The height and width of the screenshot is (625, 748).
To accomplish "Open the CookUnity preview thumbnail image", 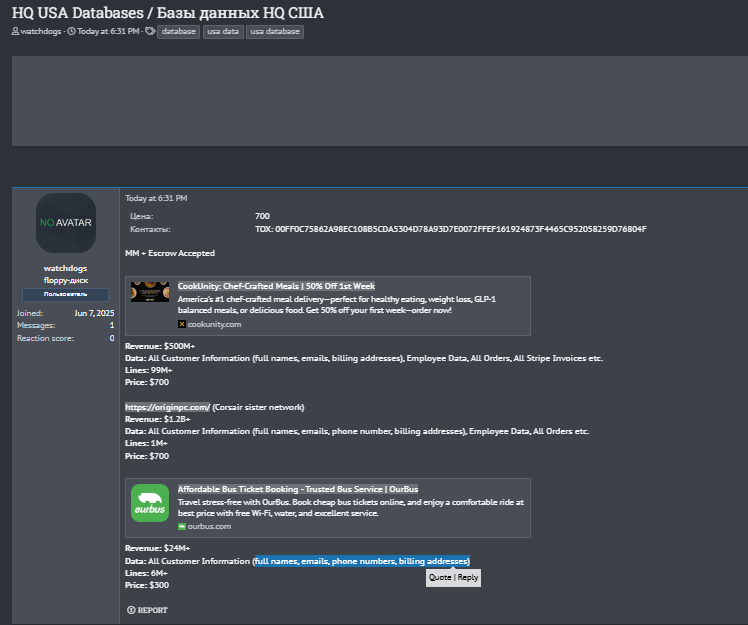I will click(x=150, y=291).
